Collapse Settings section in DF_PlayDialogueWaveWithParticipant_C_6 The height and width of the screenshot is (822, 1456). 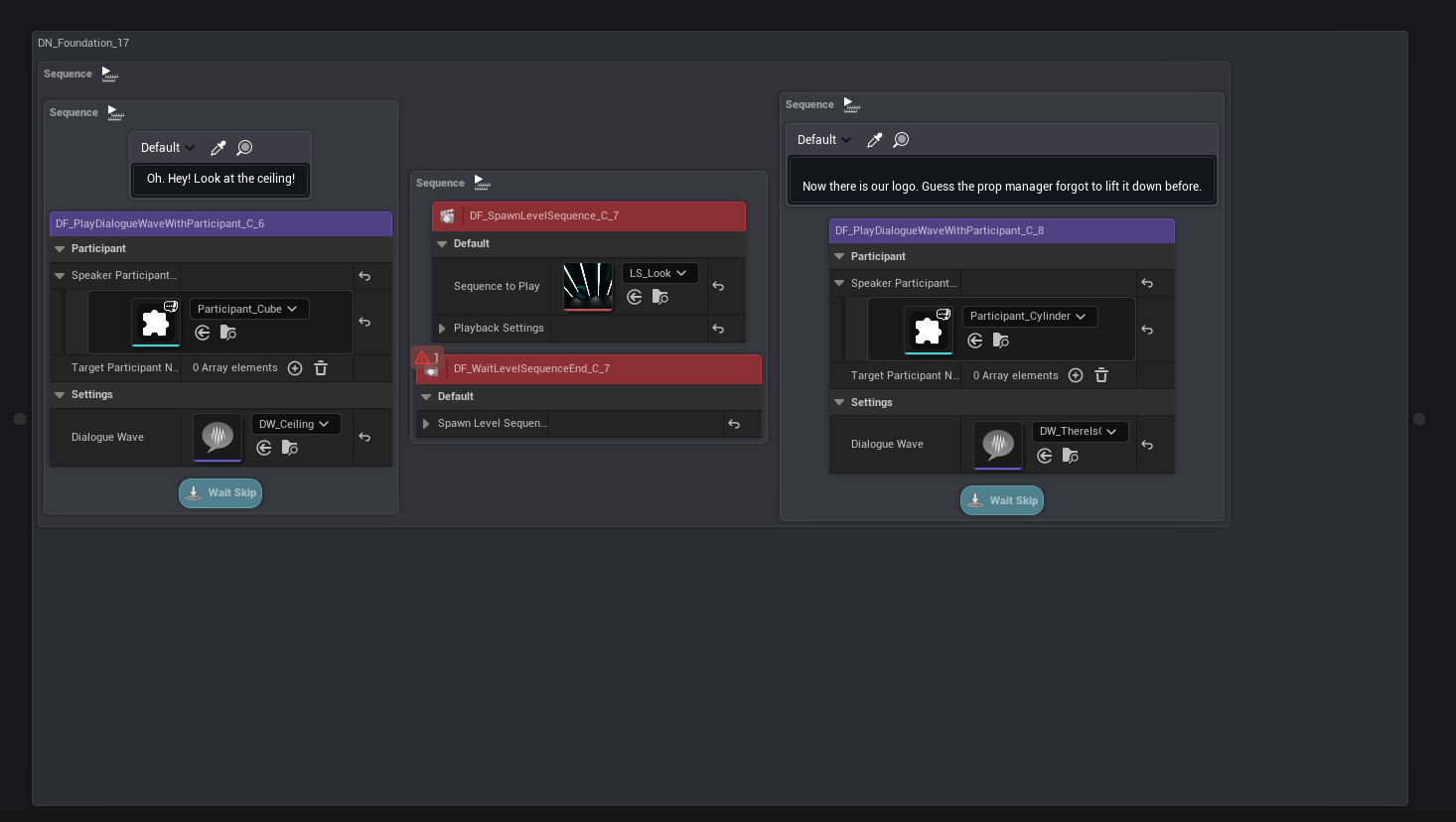60,395
